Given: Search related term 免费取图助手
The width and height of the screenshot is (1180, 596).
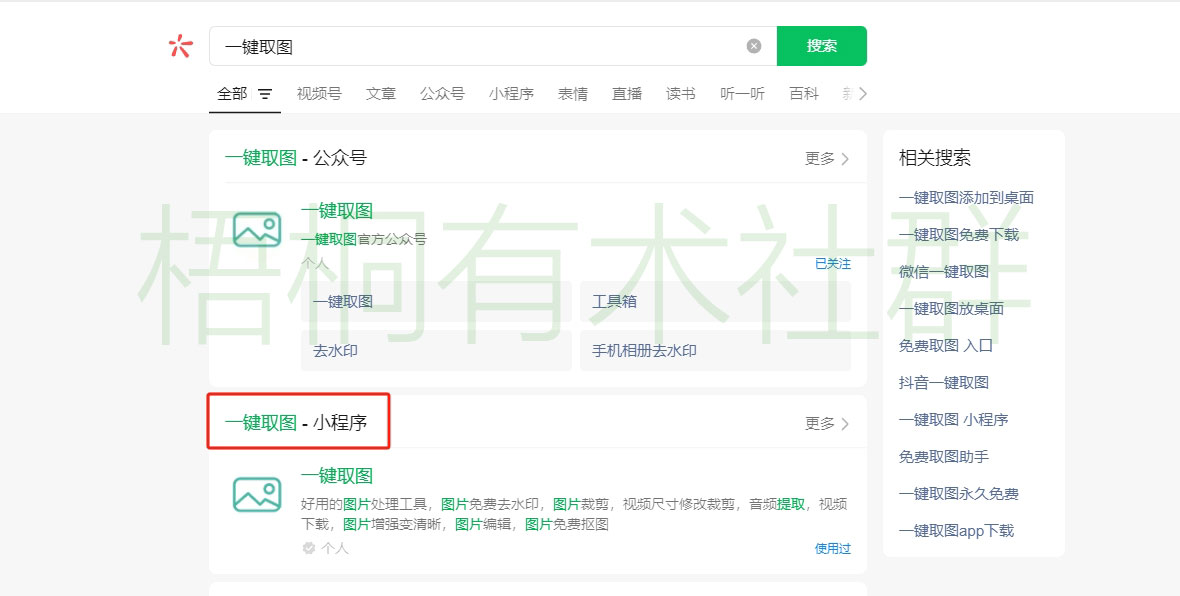Looking at the screenshot, I should coord(944,457).
